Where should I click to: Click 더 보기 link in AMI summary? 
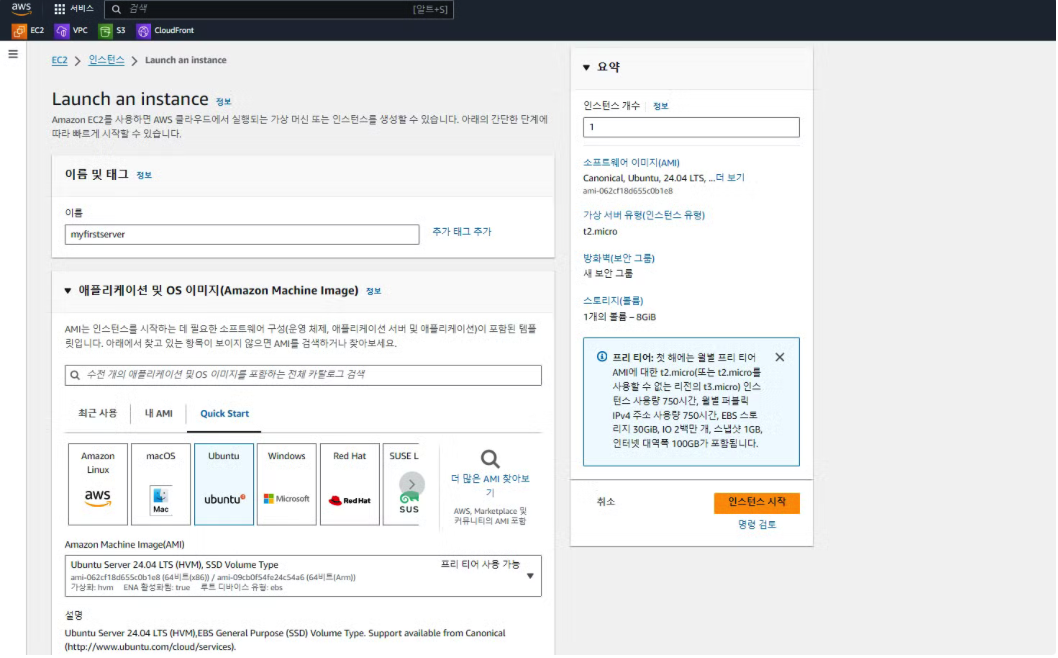[x=729, y=177]
